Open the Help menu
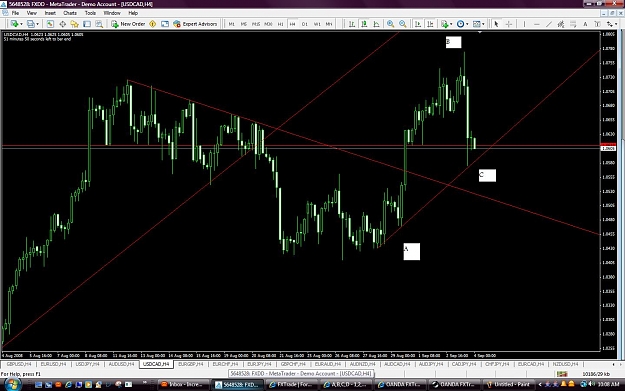Image resolution: width=625 pixels, height=391 pixels. (133, 13)
